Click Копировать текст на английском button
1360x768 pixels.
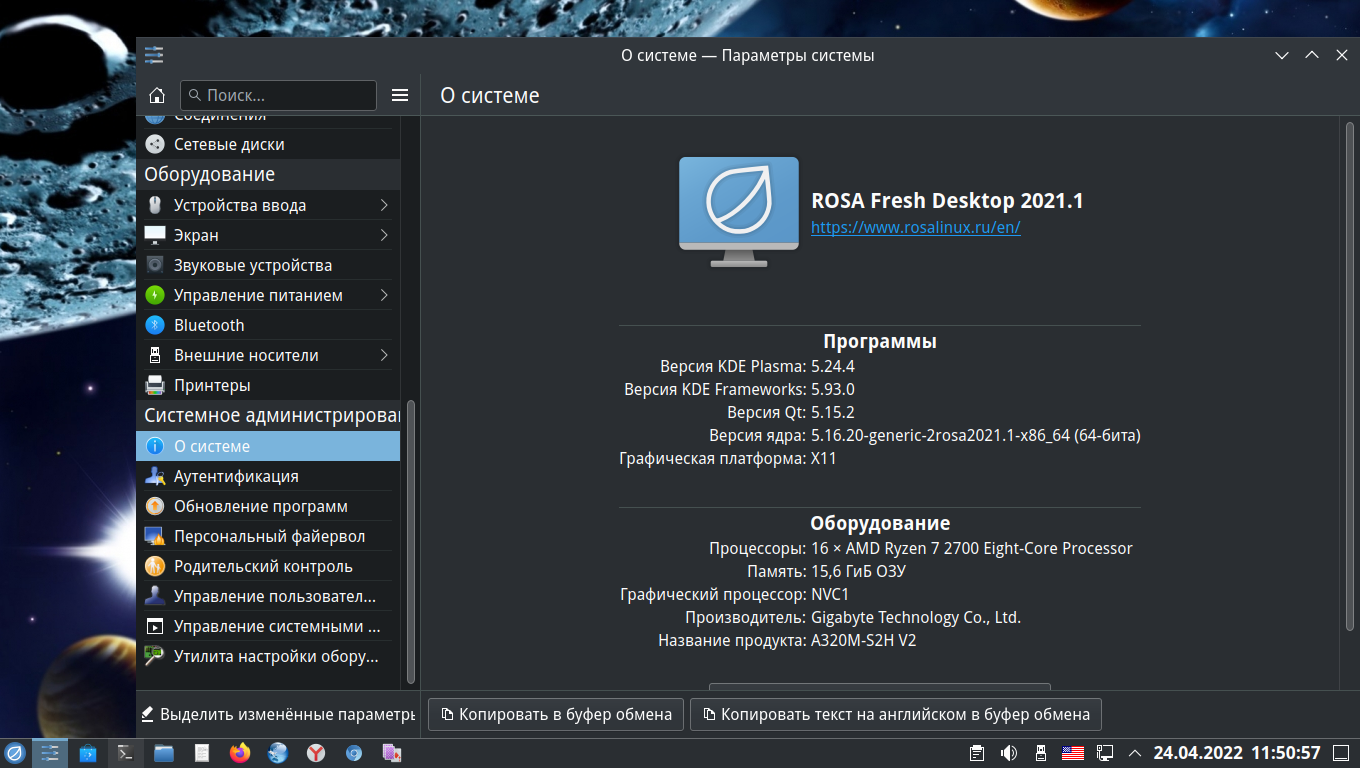(896, 714)
